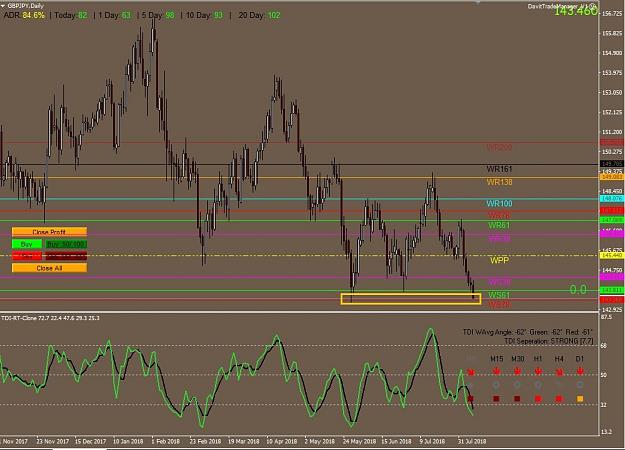Click the 24 May 2018 date on time axis
Viewport: 625px width, 450px height.
(x=359, y=442)
